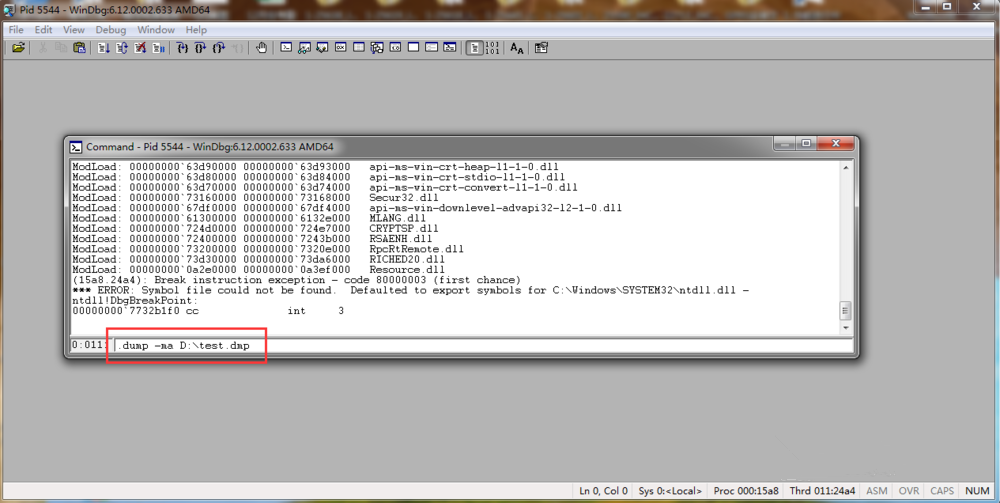The width and height of the screenshot is (1000, 503).
Task: Click Ln 0, Col 0 in status bar
Action: click(x=603, y=491)
